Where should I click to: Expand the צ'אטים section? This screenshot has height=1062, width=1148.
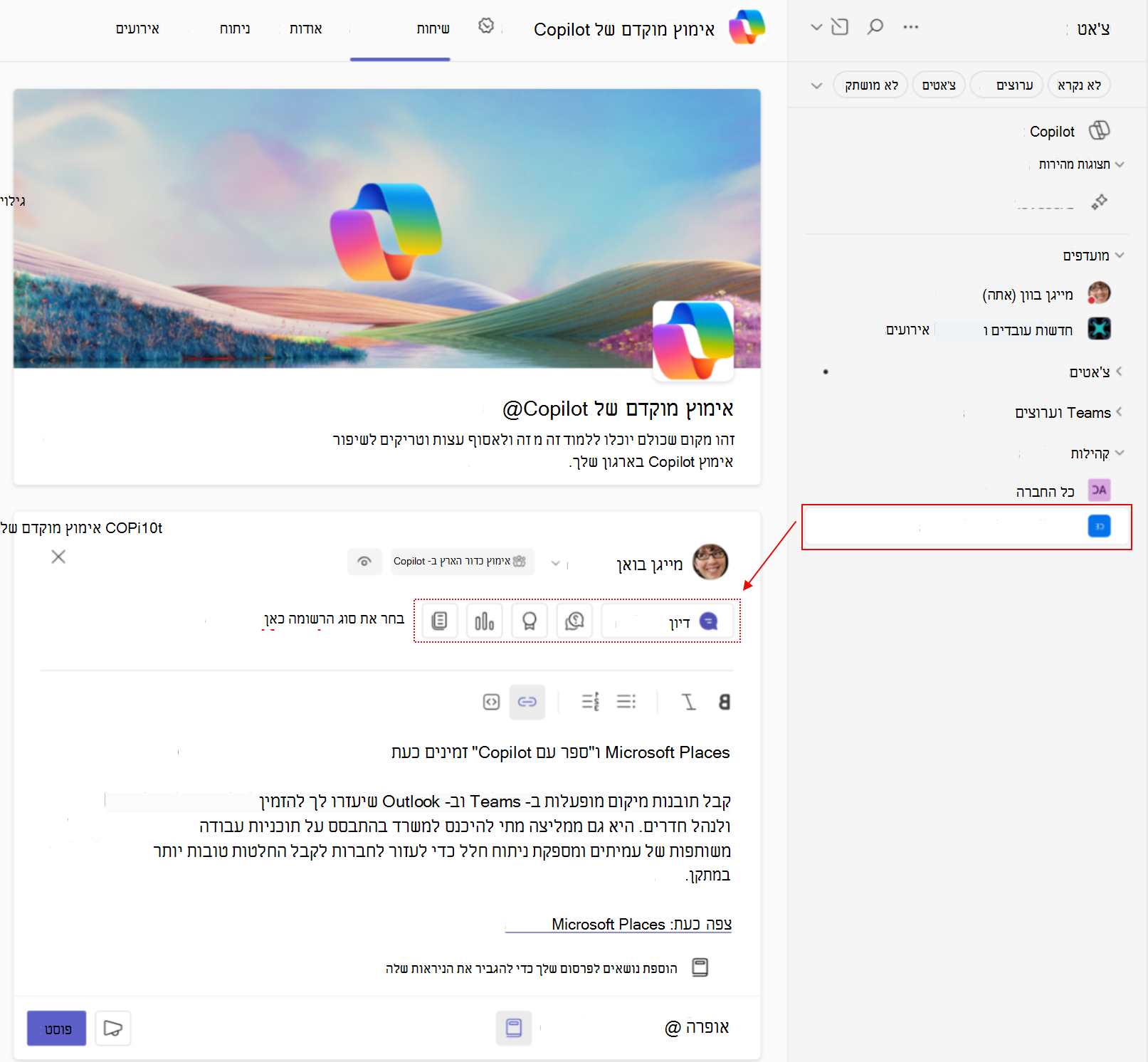pyautogui.click(x=1120, y=371)
